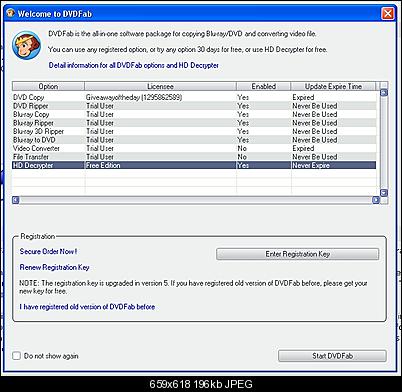Image resolution: width=402 pixels, height=392 pixels.
Task: Open the Secure Order Now link
Action: [48, 252]
